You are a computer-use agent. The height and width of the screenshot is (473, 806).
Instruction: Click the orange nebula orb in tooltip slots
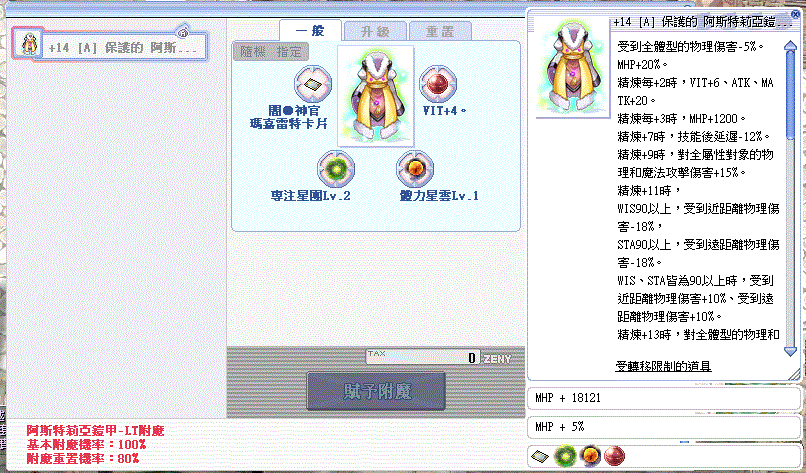(590, 456)
